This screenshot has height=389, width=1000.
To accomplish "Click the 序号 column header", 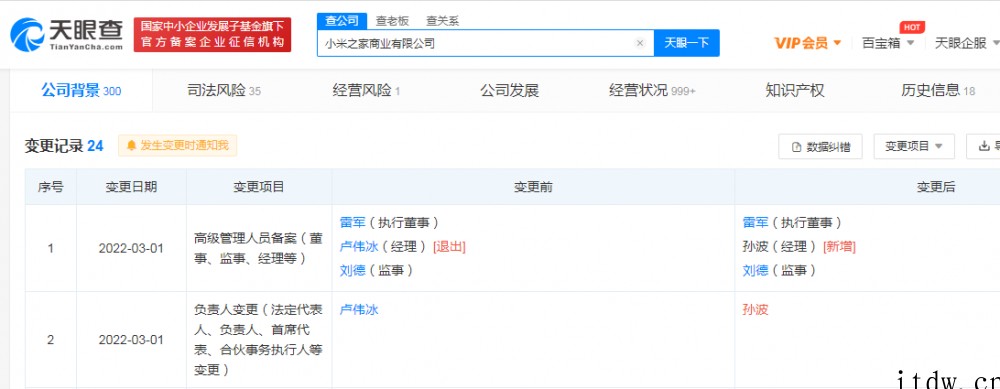I will tap(50, 187).
